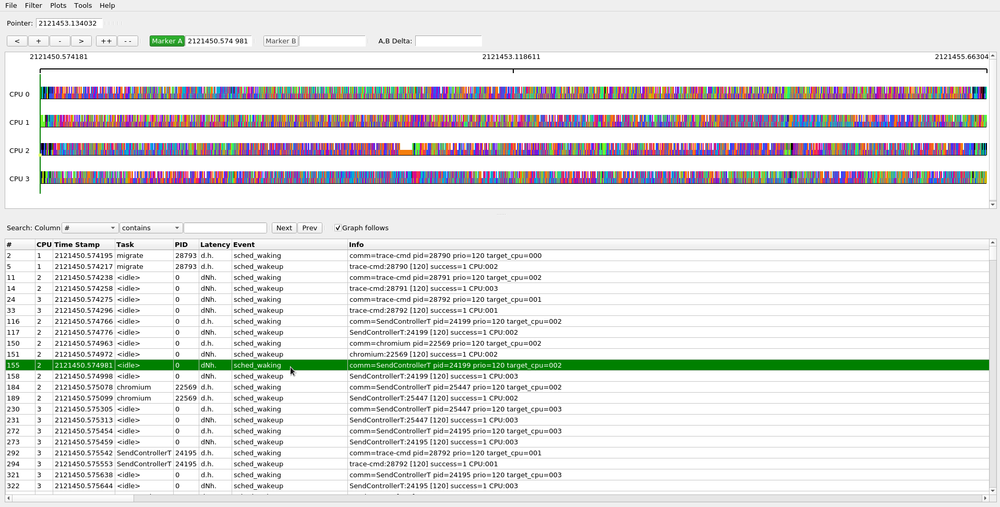Sort by the Task column header
Image resolution: width=1000 pixels, height=507 pixels.
(144, 244)
